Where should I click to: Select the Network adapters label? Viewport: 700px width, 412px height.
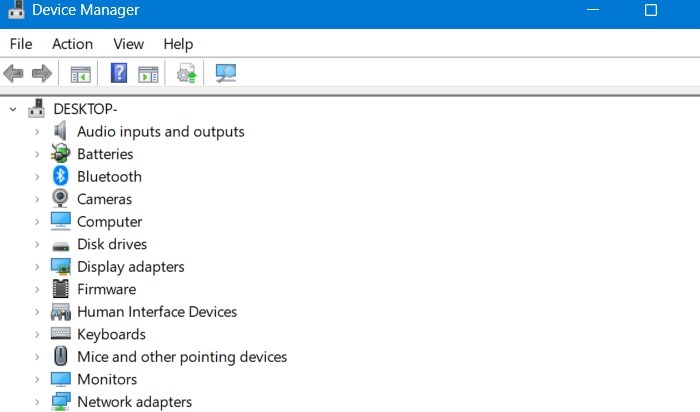click(x=134, y=402)
